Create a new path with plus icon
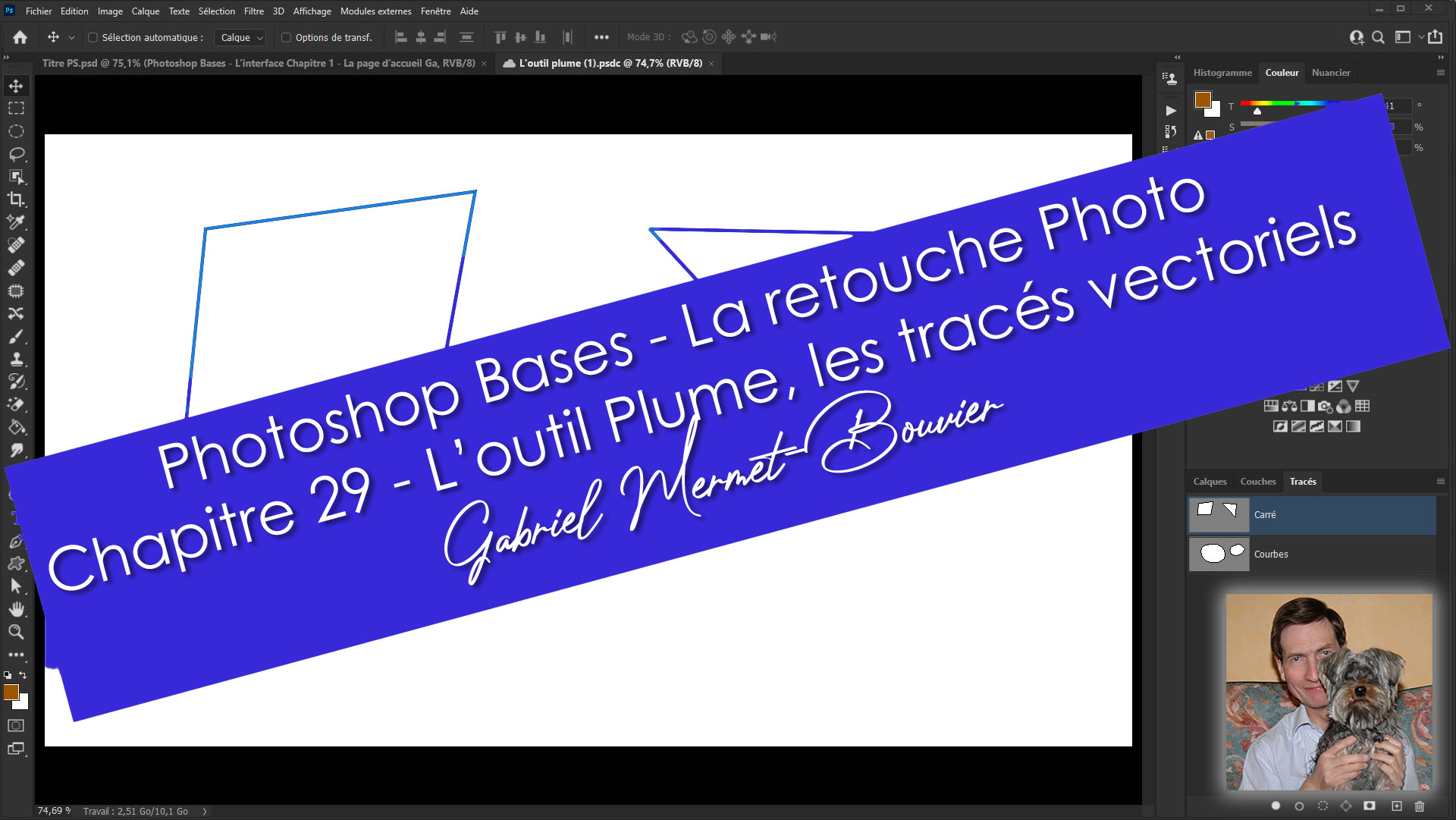 click(x=1396, y=806)
